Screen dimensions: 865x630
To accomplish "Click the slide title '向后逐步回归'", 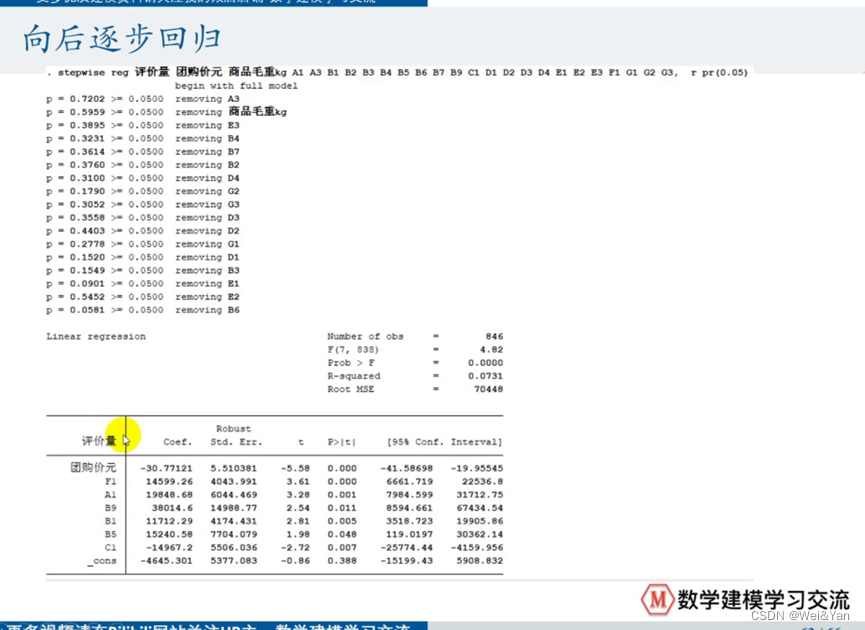I will pos(121,39).
